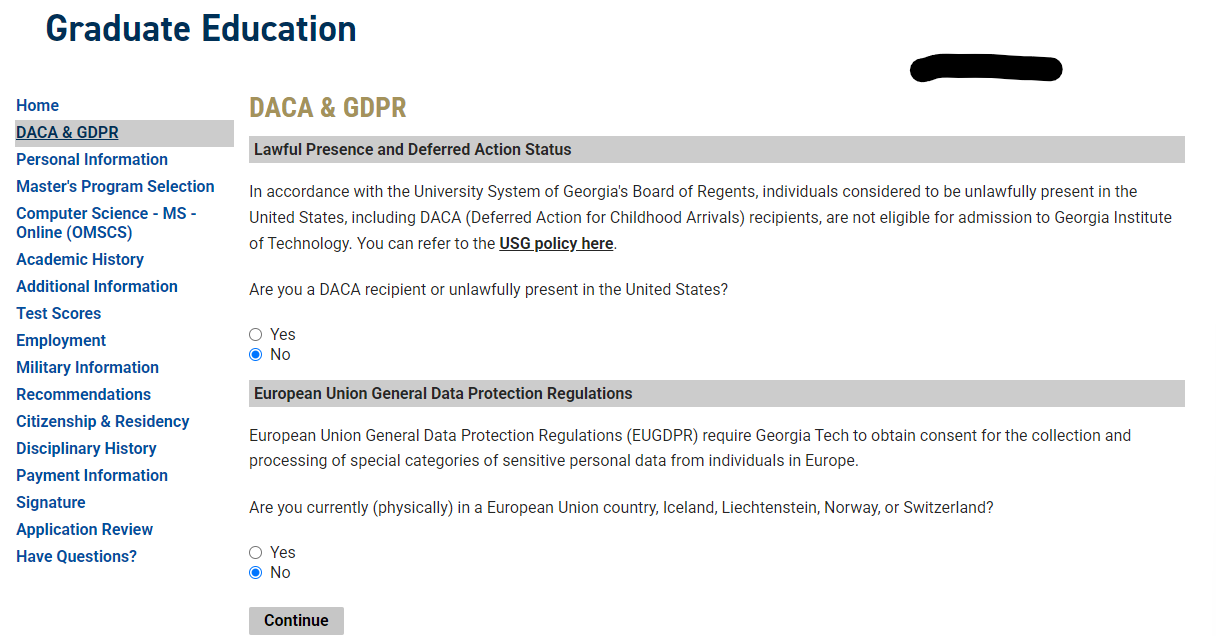Image resolution: width=1216 pixels, height=636 pixels.
Task: Choose No for physically in European Union
Action: (256, 573)
